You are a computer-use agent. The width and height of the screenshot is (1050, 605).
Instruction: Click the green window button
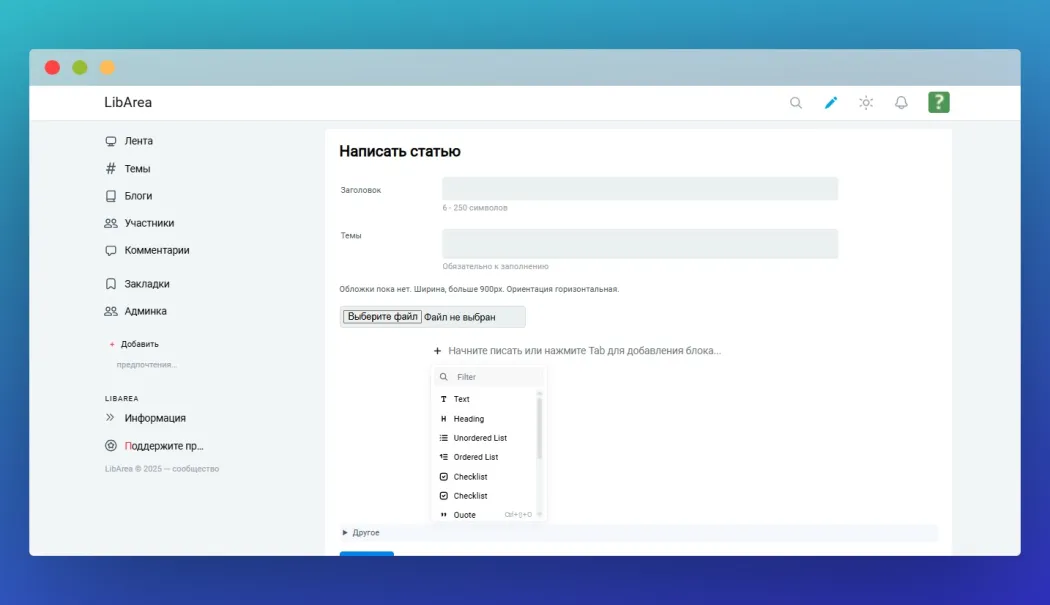80,67
